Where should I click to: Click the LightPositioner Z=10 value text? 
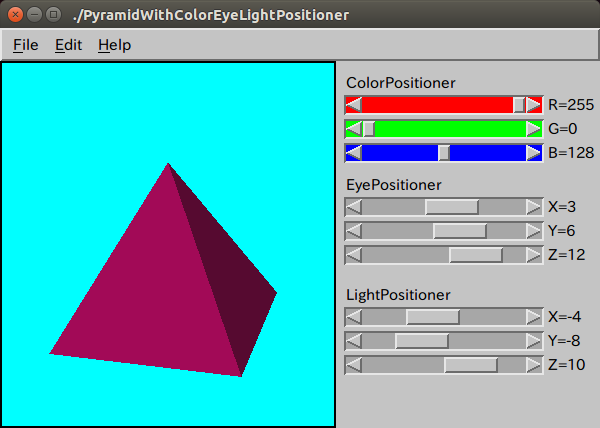pos(567,365)
